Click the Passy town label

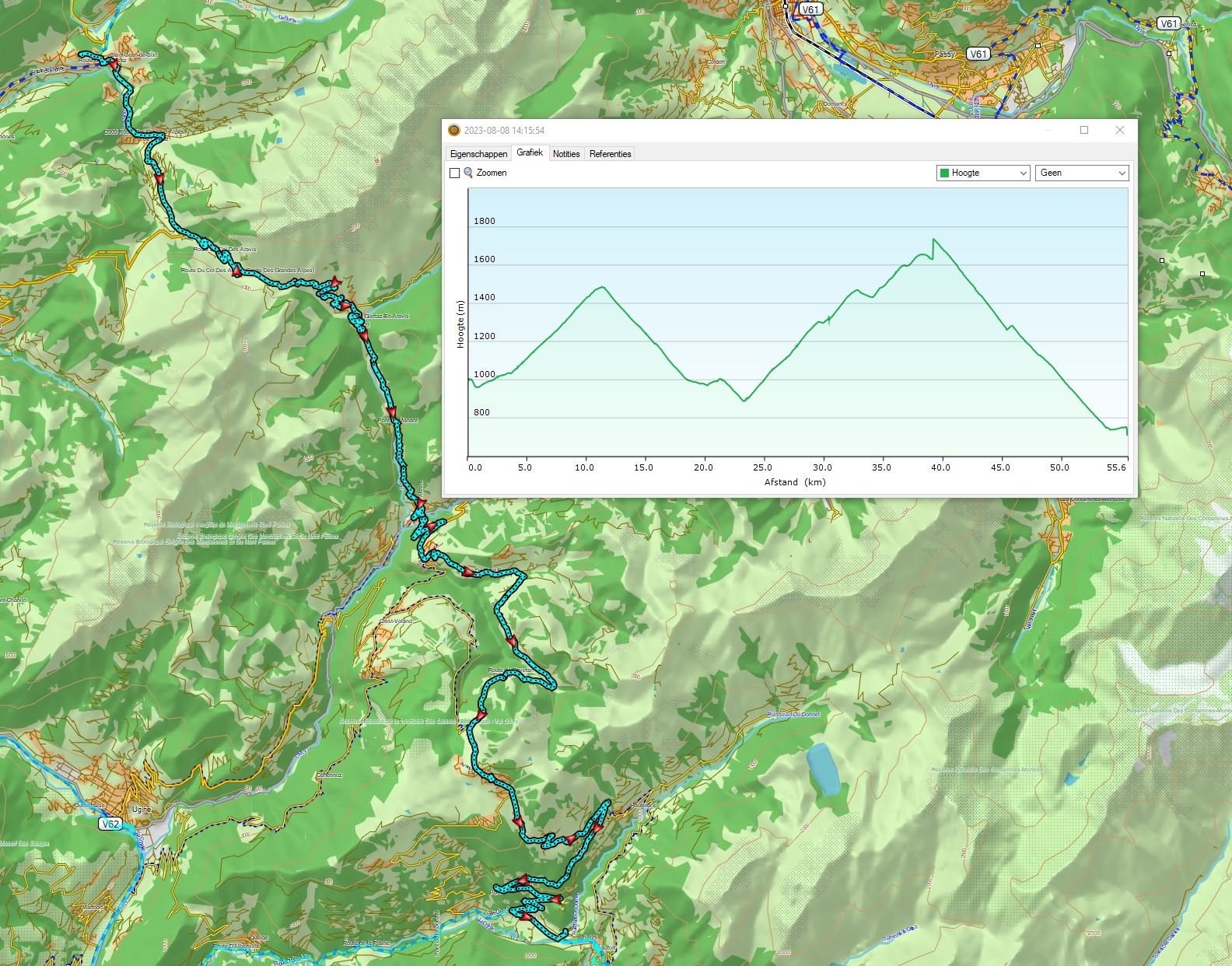tap(945, 55)
